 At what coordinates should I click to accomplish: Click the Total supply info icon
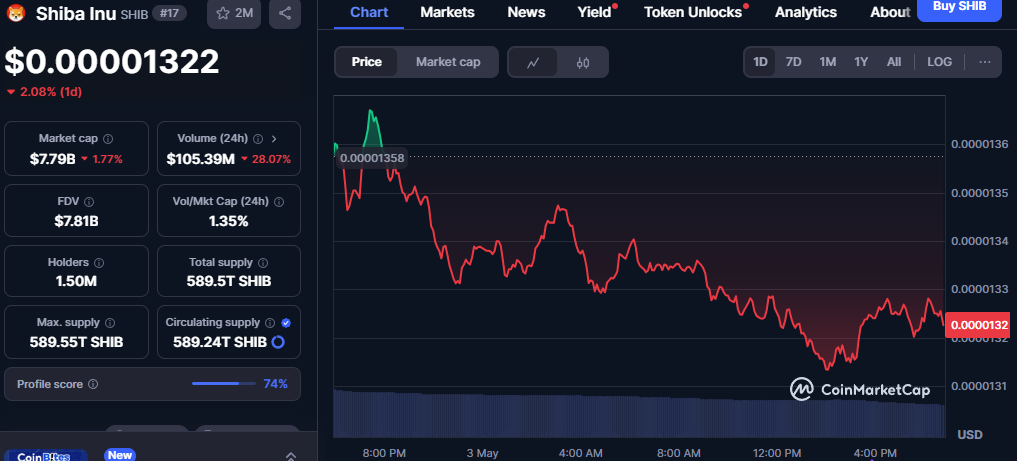point(263,263)
